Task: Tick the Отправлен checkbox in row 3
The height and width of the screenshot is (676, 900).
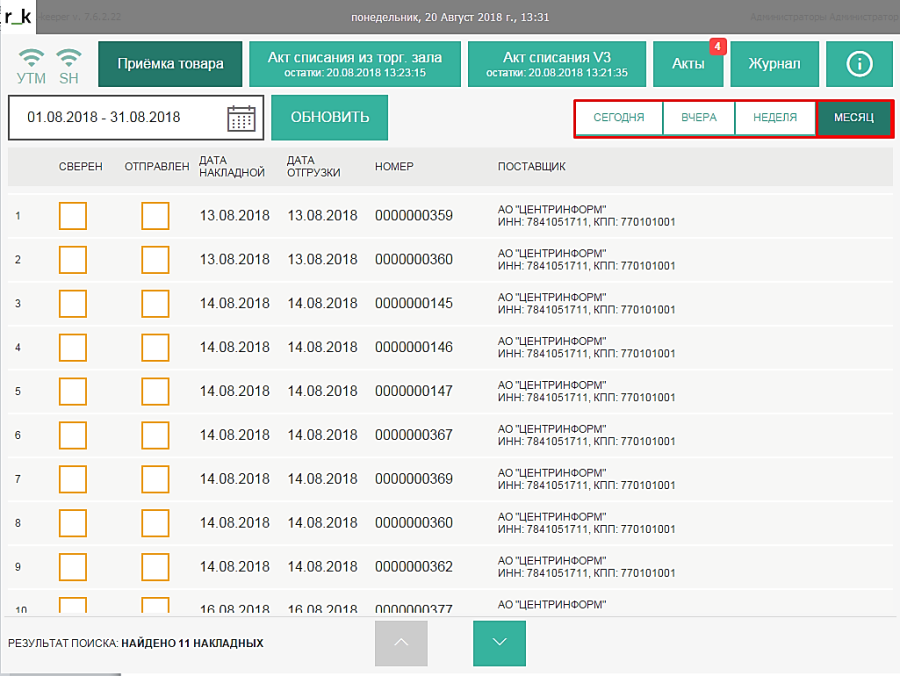Action: click(155, 304)
